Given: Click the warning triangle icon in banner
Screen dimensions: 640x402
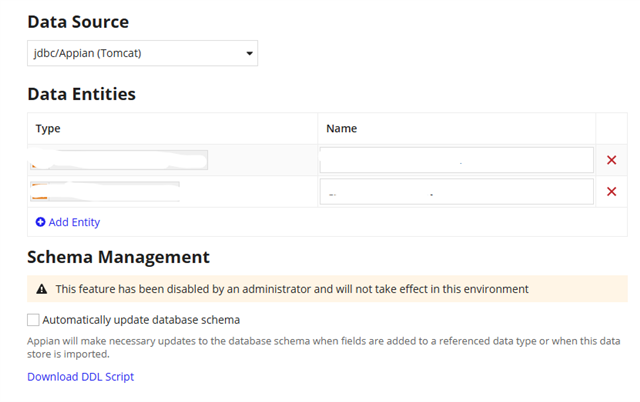Looking at the screenshot, I should point(41,289).
